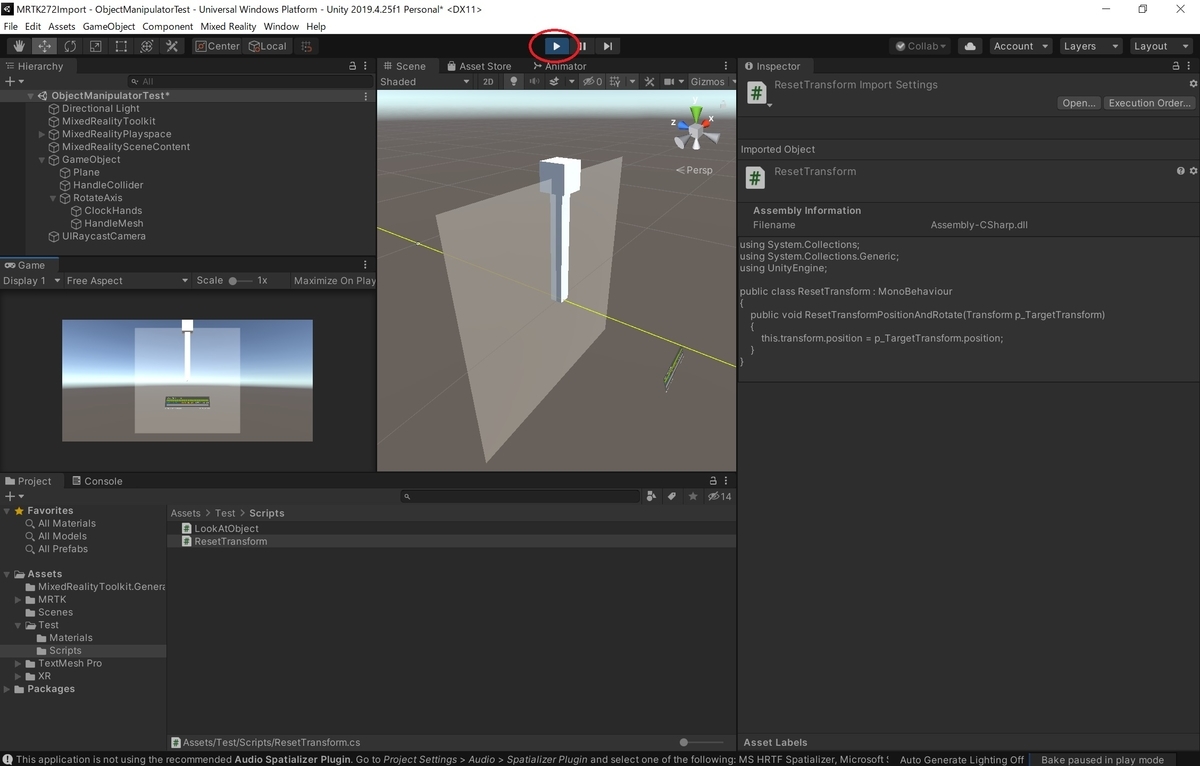Toggle Center pivot mode
Viewport: 1200px width, 766px height.
click(x=217, y=46)
